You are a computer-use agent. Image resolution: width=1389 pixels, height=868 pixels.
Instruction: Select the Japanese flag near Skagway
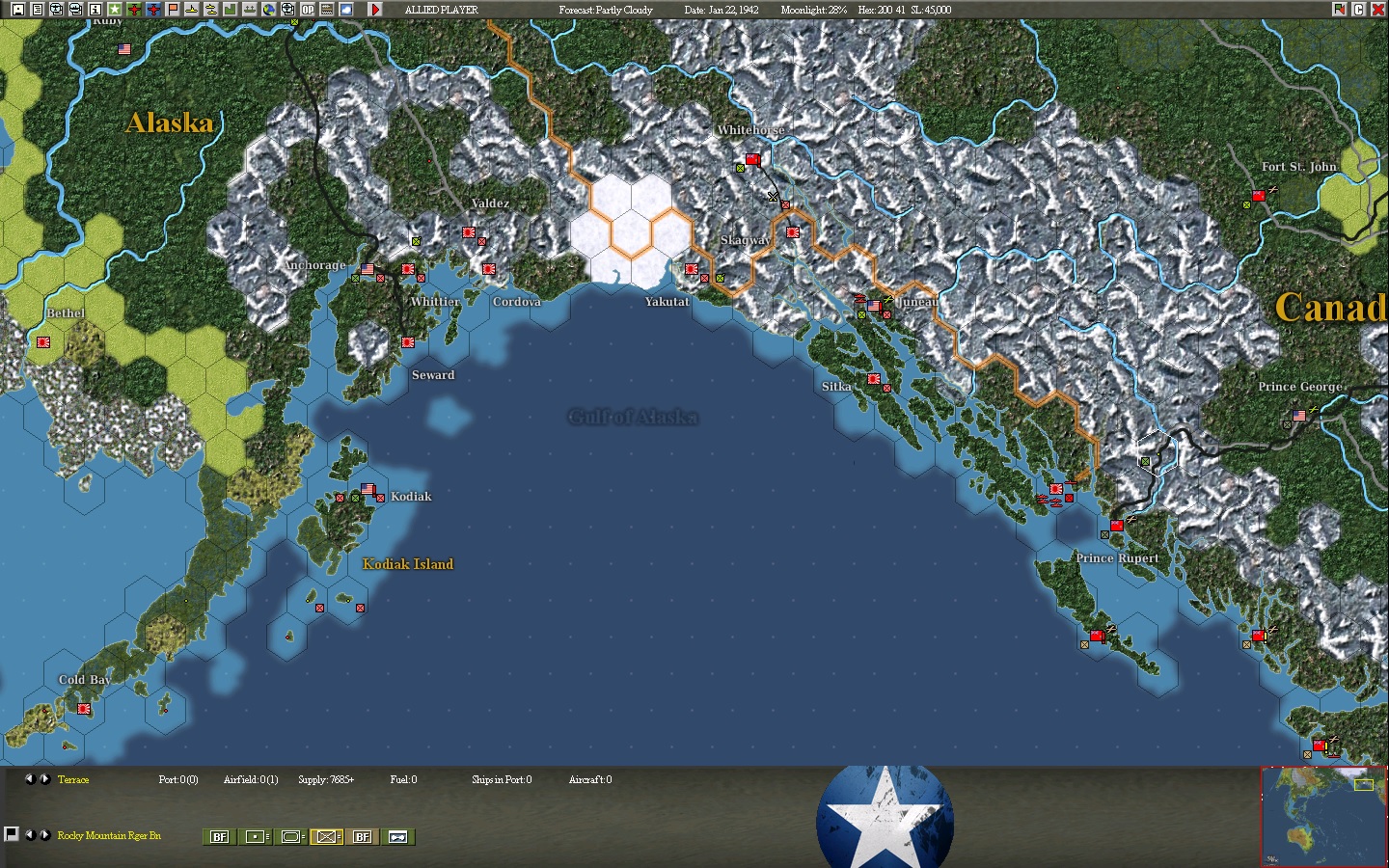[x=793, y=232]
